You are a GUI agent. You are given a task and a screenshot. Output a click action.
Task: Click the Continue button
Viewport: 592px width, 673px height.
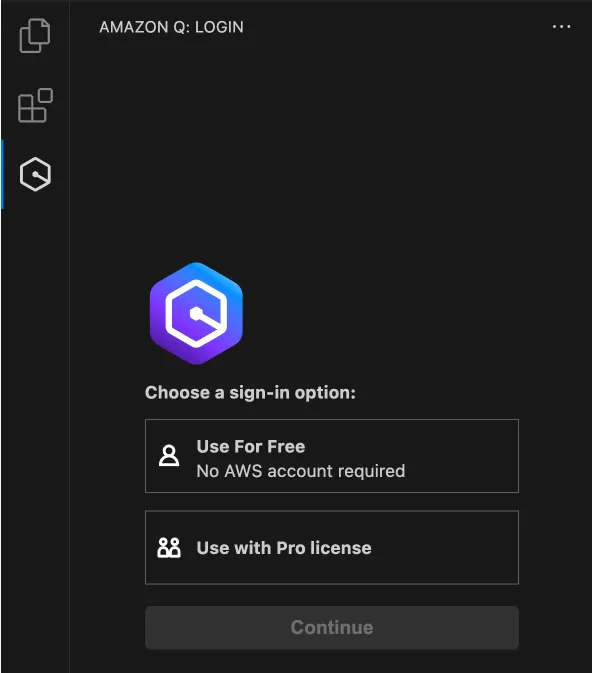(x=332, y=628)
